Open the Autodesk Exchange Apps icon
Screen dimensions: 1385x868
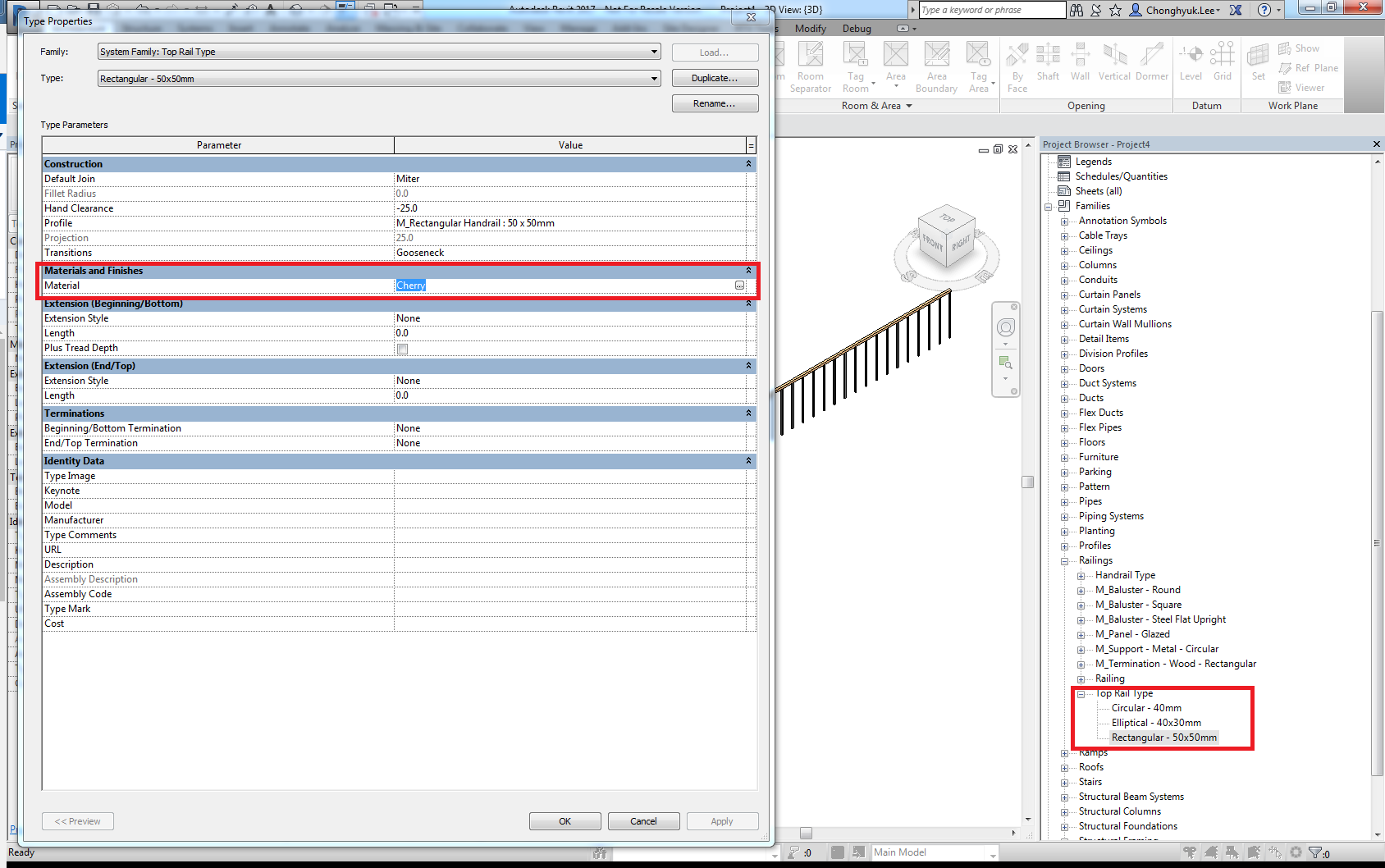[x=1236, y=10]
